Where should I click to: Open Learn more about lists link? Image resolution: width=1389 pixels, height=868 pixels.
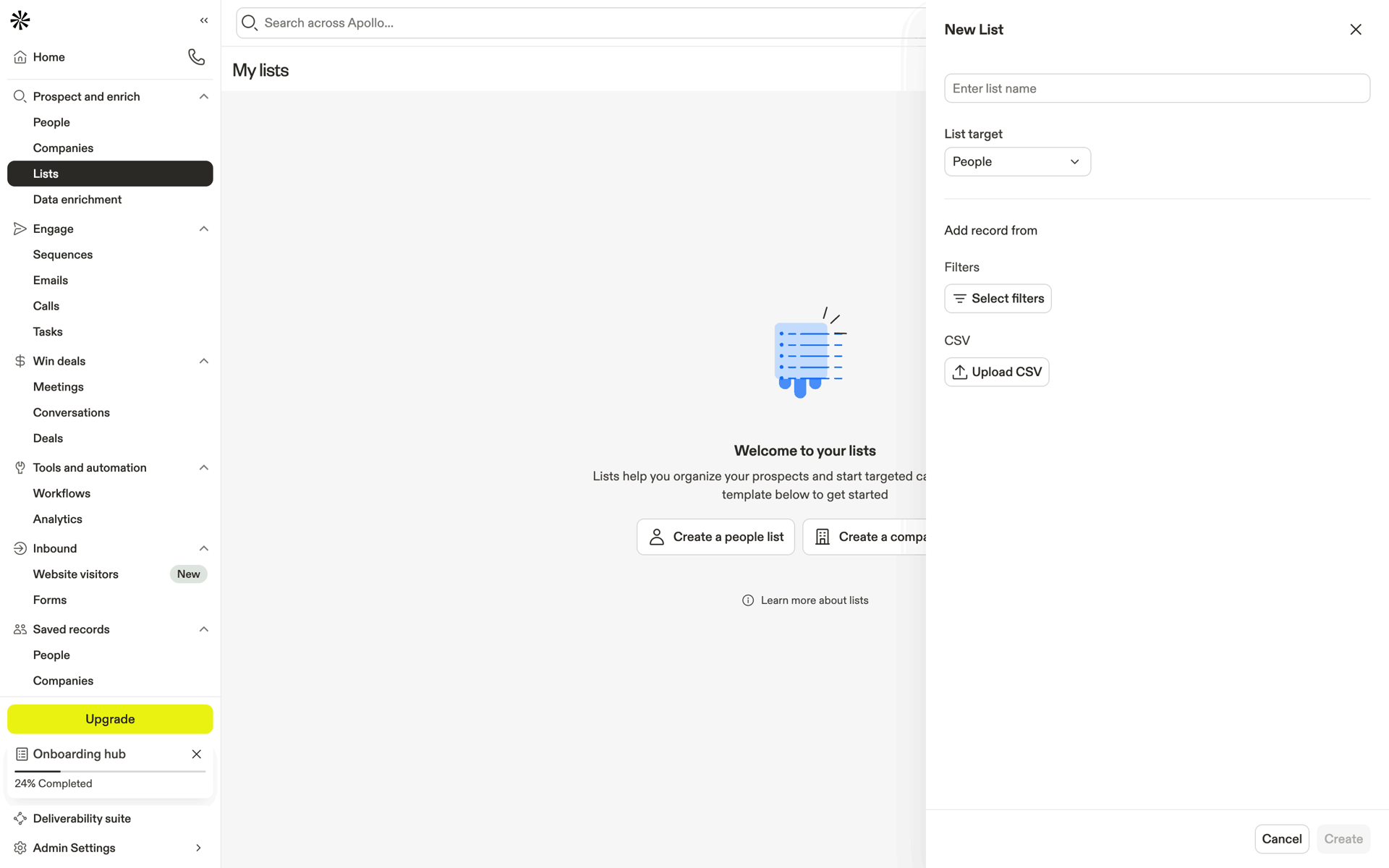click(x=815, y=600)
